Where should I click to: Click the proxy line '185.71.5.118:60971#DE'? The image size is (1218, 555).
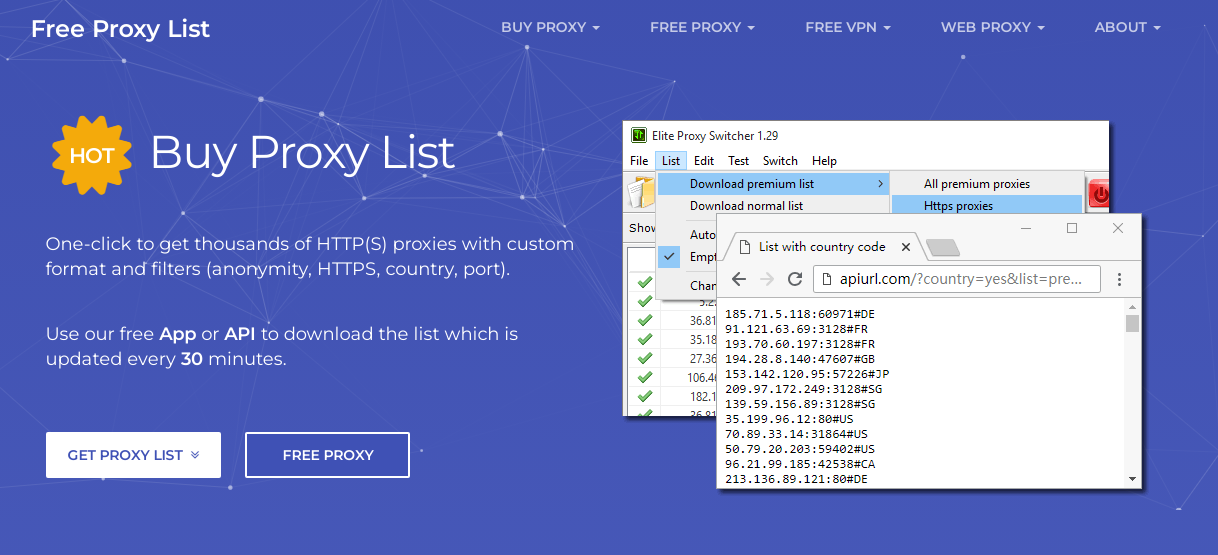(x=800, y=314)
